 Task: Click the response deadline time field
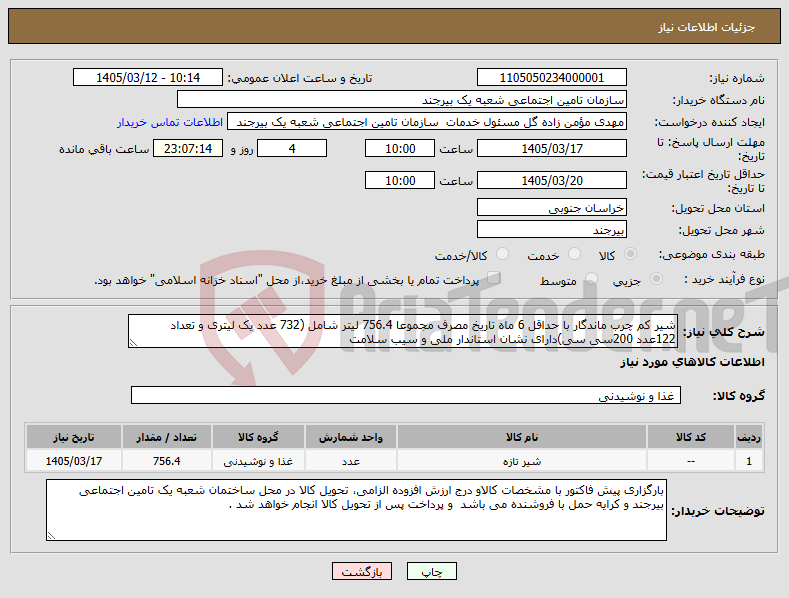(x=400, y=148)
